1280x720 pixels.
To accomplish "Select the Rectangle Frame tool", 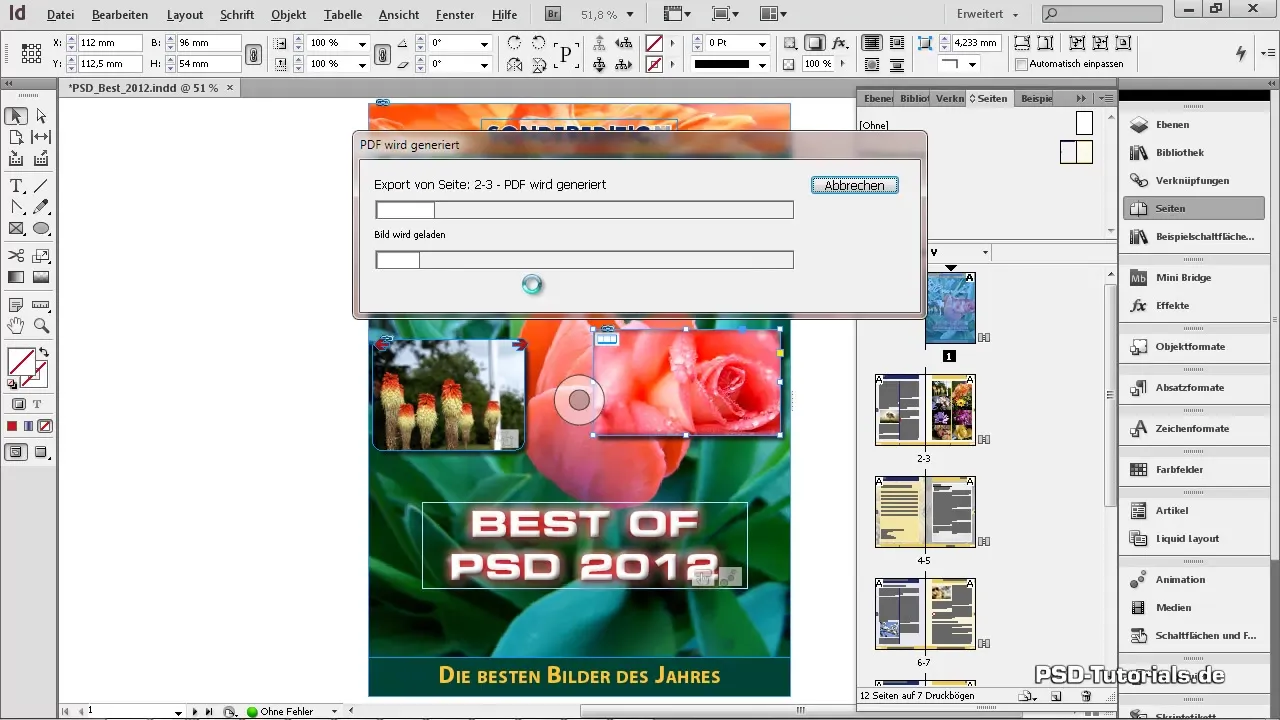I will [17, 228].
